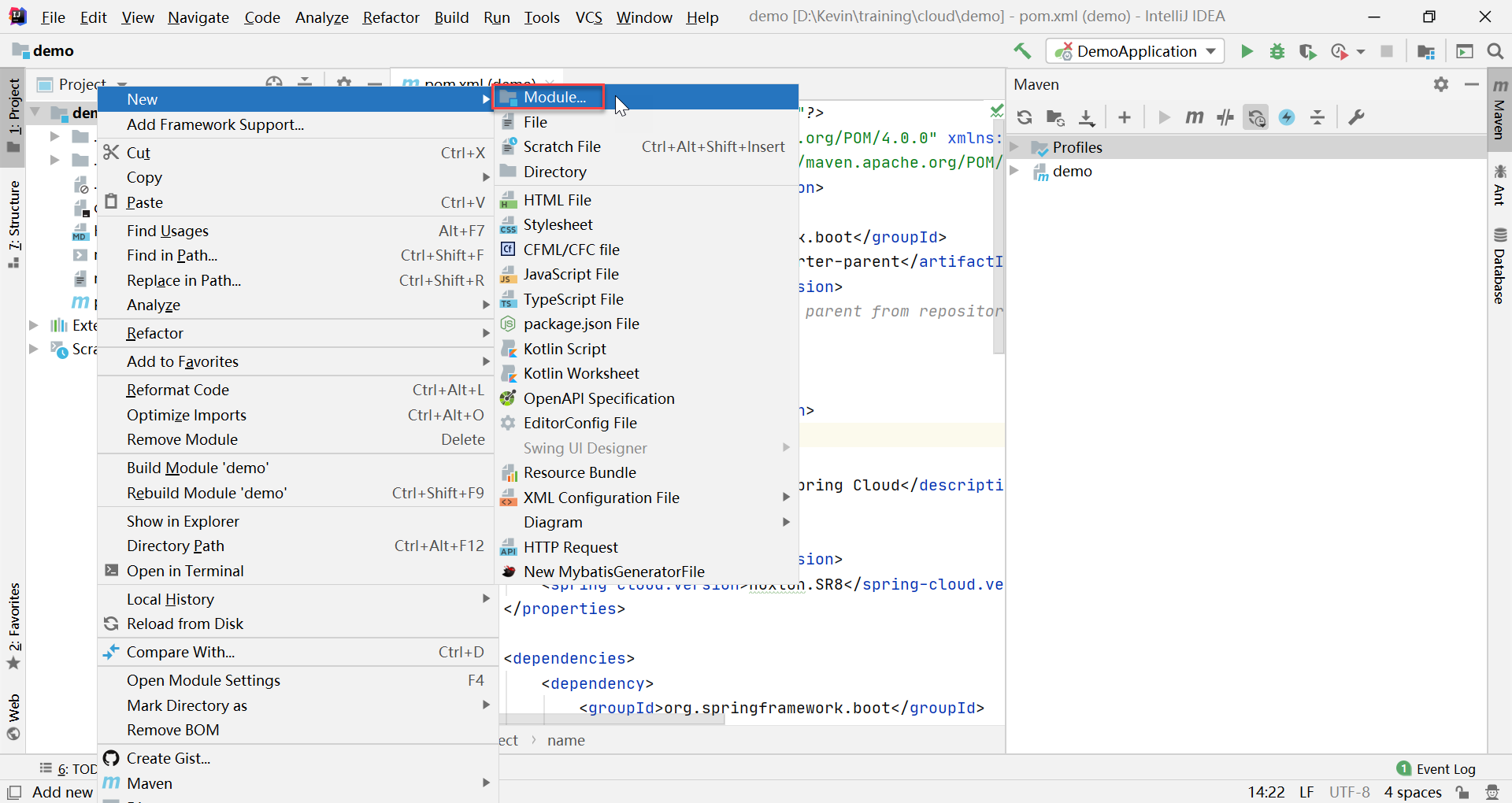Viewport: 1512px width, 803px height.
Task: Click LF line separator in the status bar
Action: [1306, 792]
